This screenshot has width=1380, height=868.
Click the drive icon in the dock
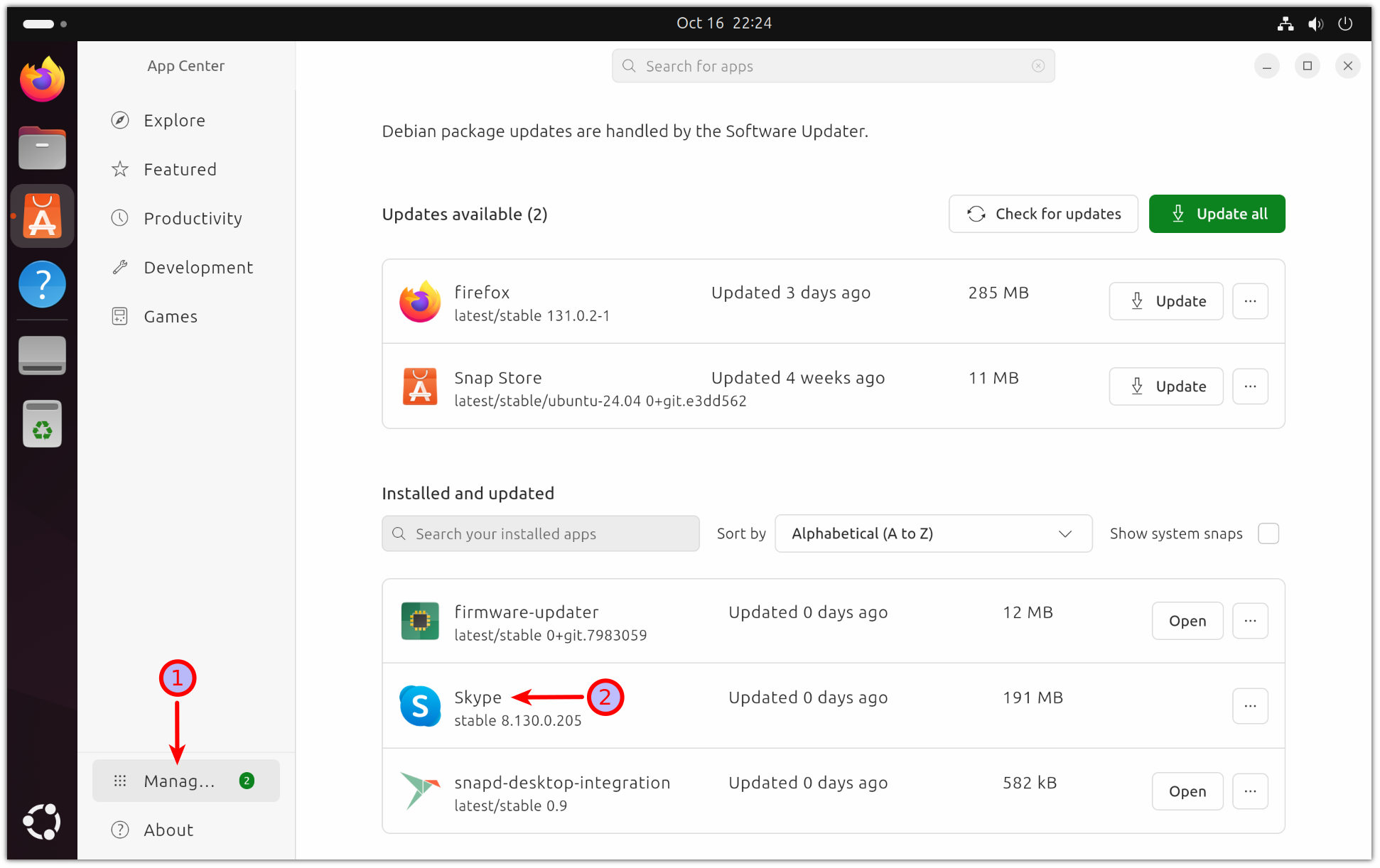pyautogui.click(x=42, y=354)
